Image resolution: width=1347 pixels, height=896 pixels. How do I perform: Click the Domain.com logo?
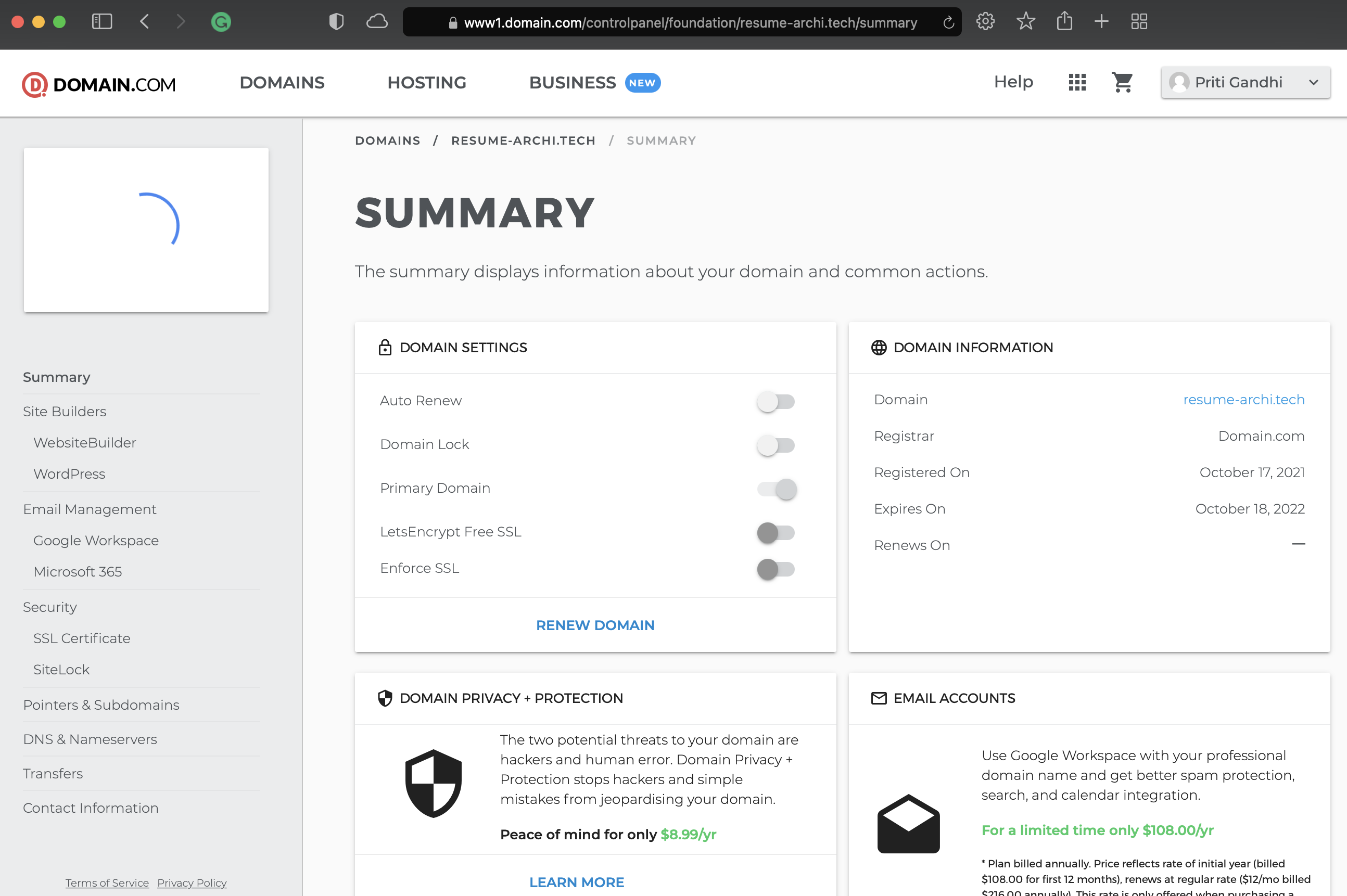[x=99, y=84]
